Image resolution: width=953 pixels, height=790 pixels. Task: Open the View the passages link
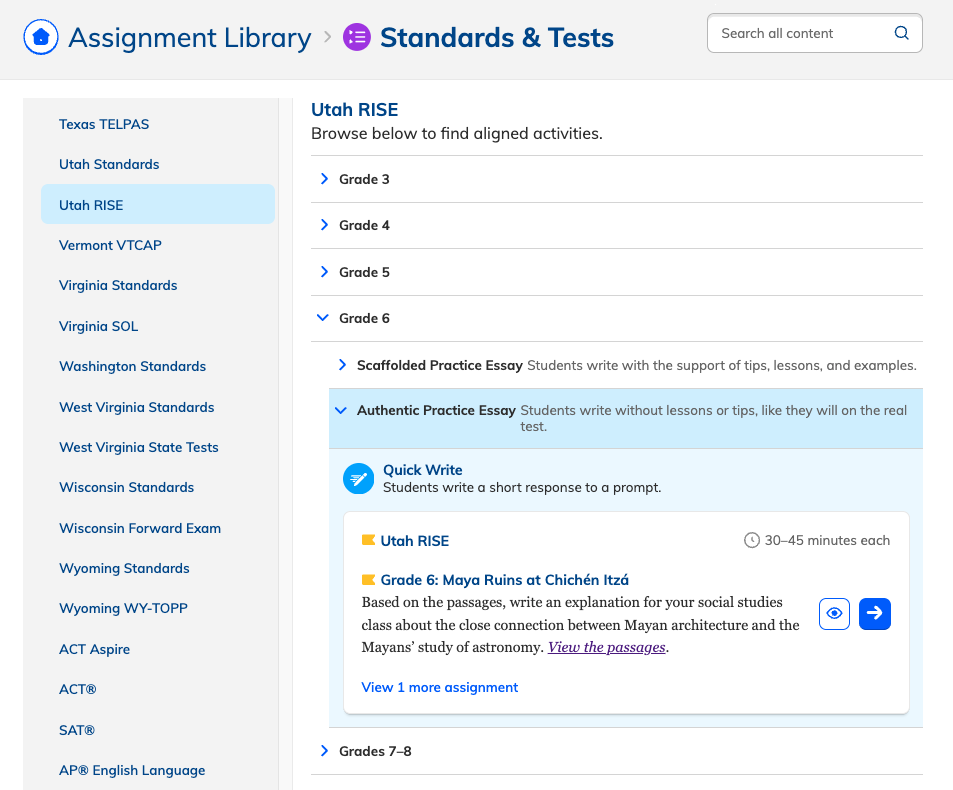607,647
